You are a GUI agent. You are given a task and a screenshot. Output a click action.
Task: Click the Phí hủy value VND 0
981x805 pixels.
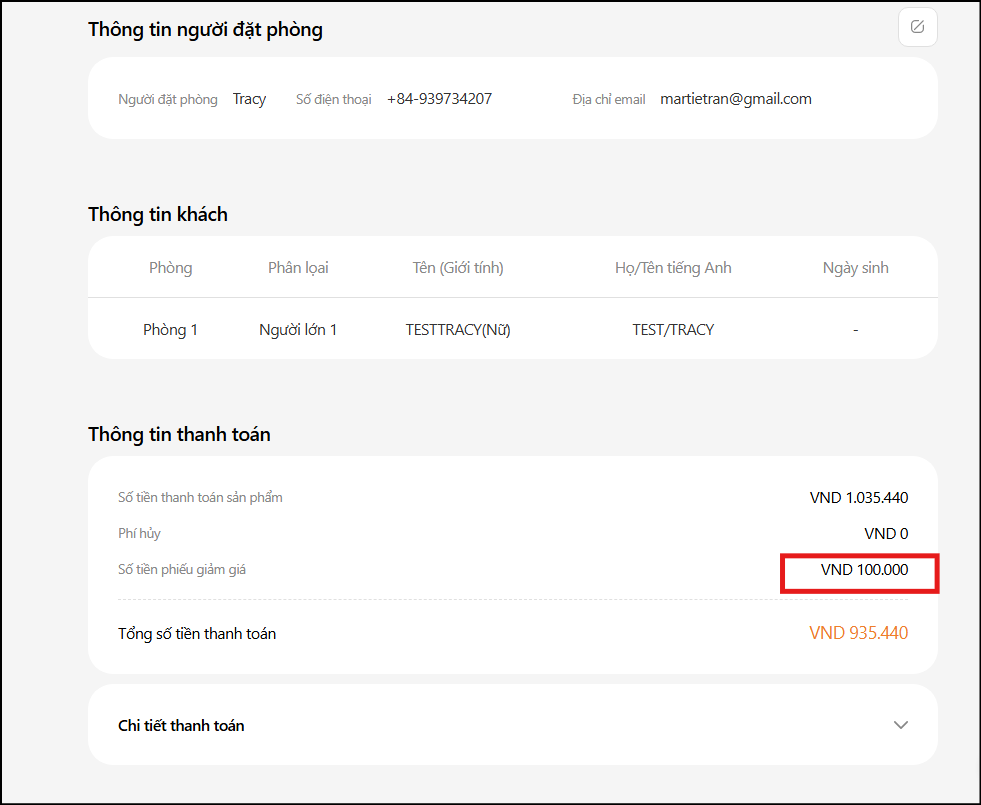pyautogui.click(x=886, y=534)
